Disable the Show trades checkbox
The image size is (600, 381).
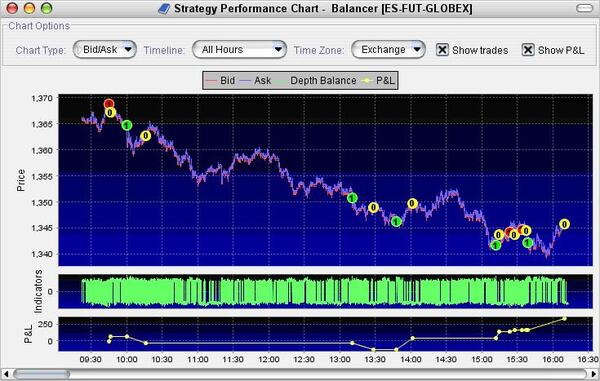tap(442, 50)
